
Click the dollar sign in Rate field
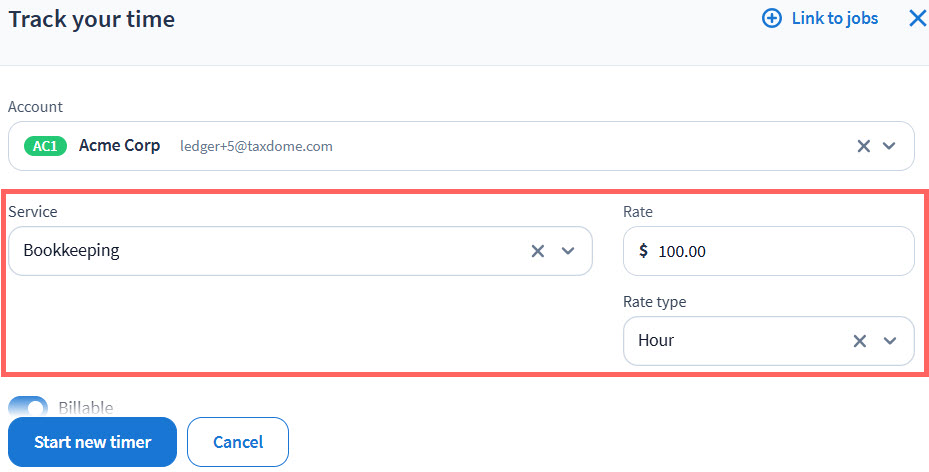pyautogui.click(x=643, y=251)
